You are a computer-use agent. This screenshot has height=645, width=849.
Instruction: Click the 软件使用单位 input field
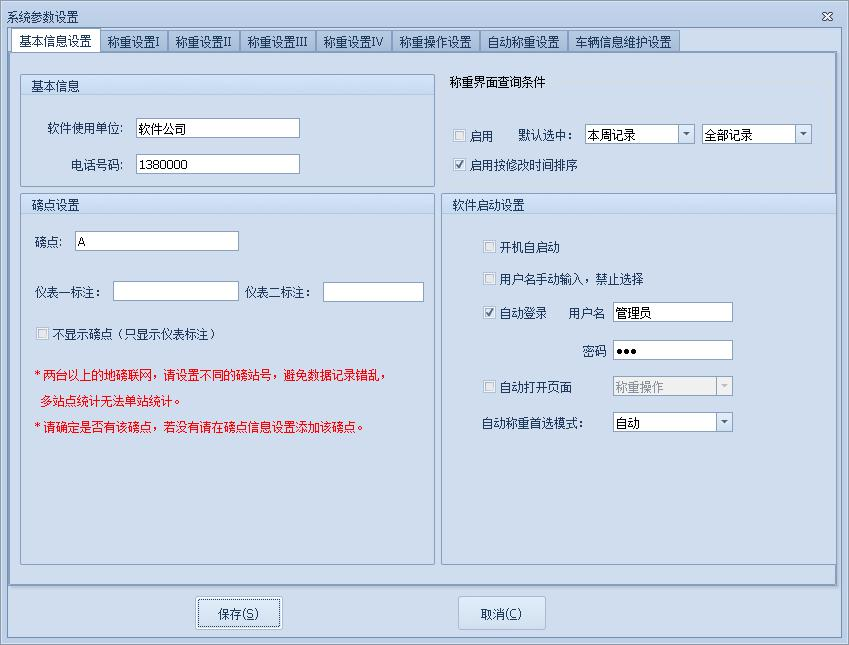tap(218, 128)
